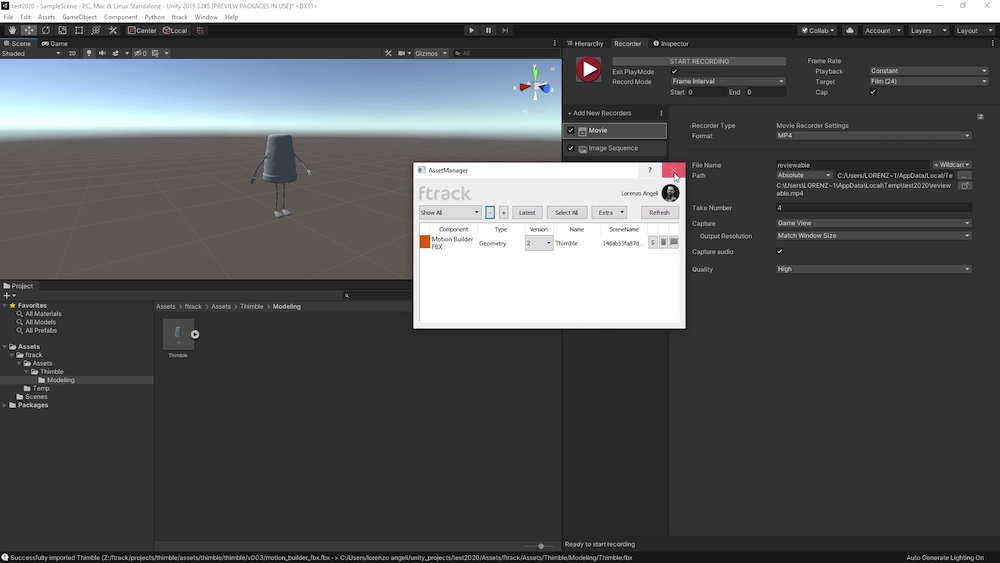Click the comment icon in asset row
Screen dimensions: 1000x563
click(x=673, y=242)
